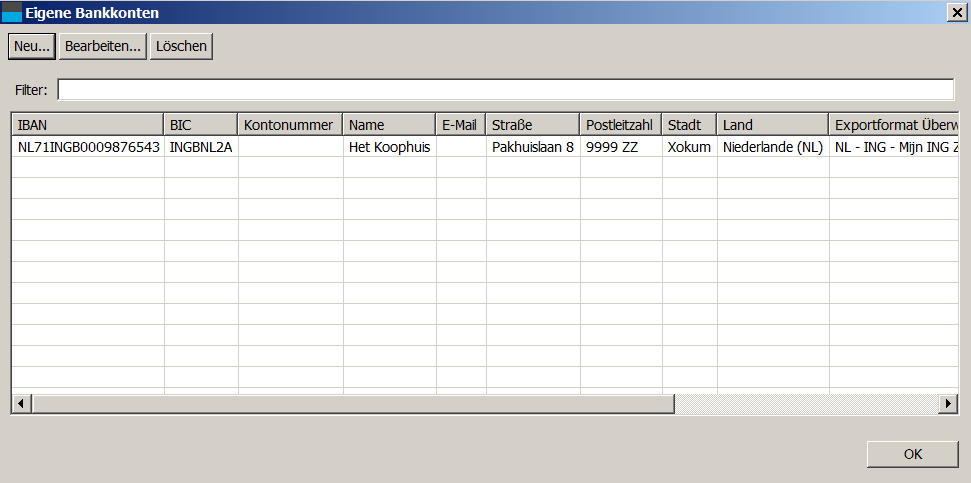Screen dimensions: 971x483
Task: Select the street cell Pakhuislaan 8
Action: click(533, 147)
